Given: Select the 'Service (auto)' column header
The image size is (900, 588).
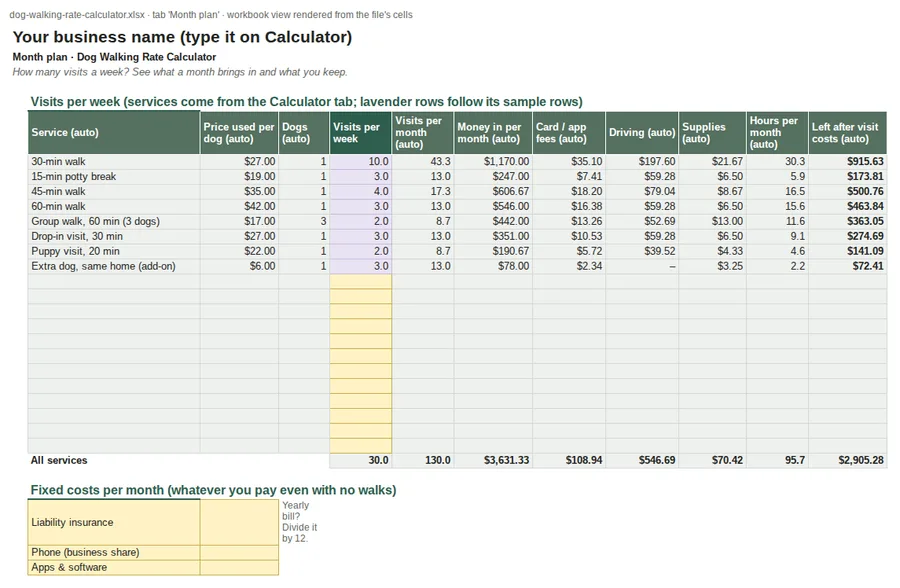Looking at the screenshot, I should 114,133.
